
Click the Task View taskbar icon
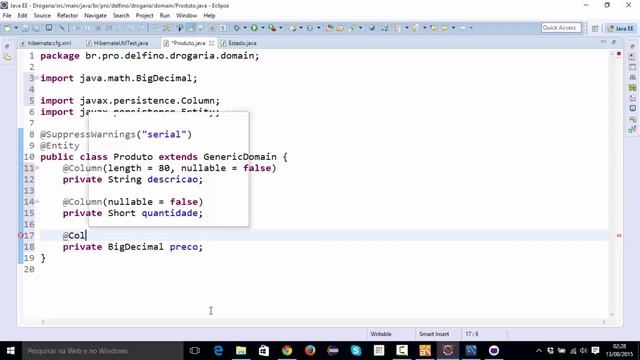(x=195, y=351)
